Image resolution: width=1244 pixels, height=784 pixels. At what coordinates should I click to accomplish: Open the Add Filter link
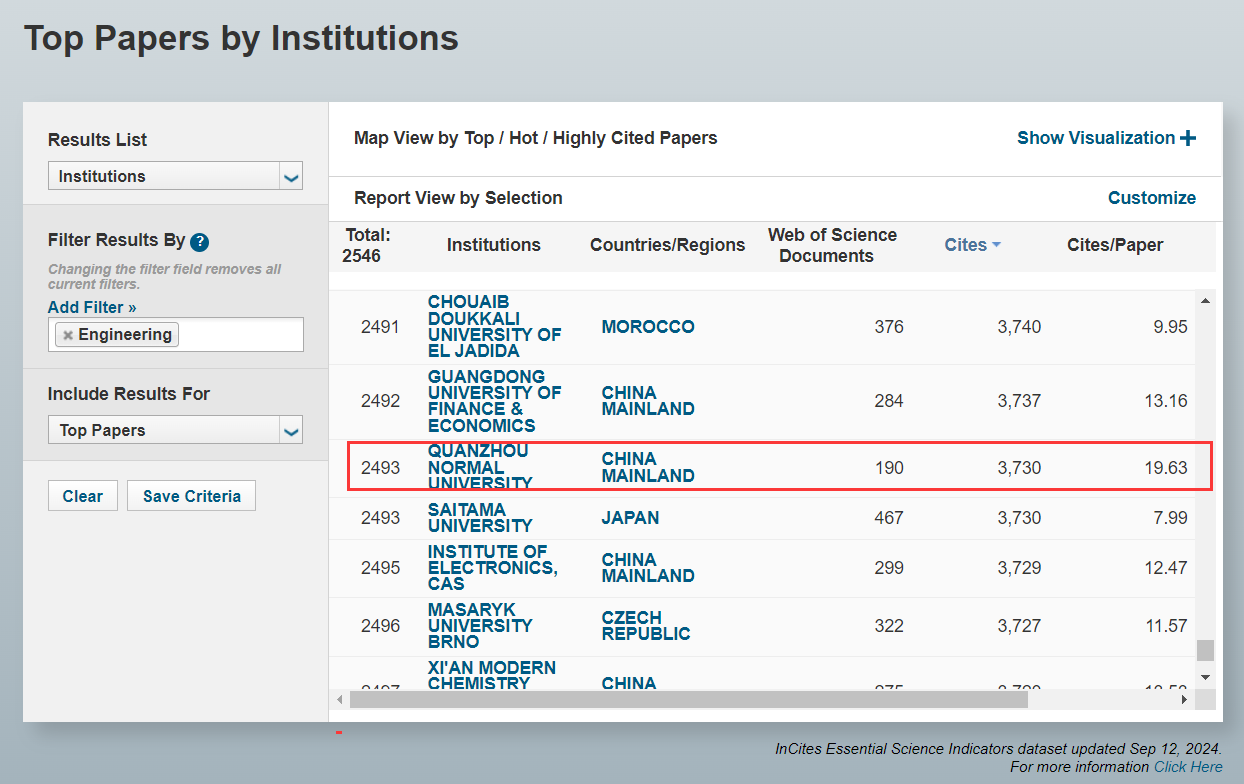click(92, 307)
